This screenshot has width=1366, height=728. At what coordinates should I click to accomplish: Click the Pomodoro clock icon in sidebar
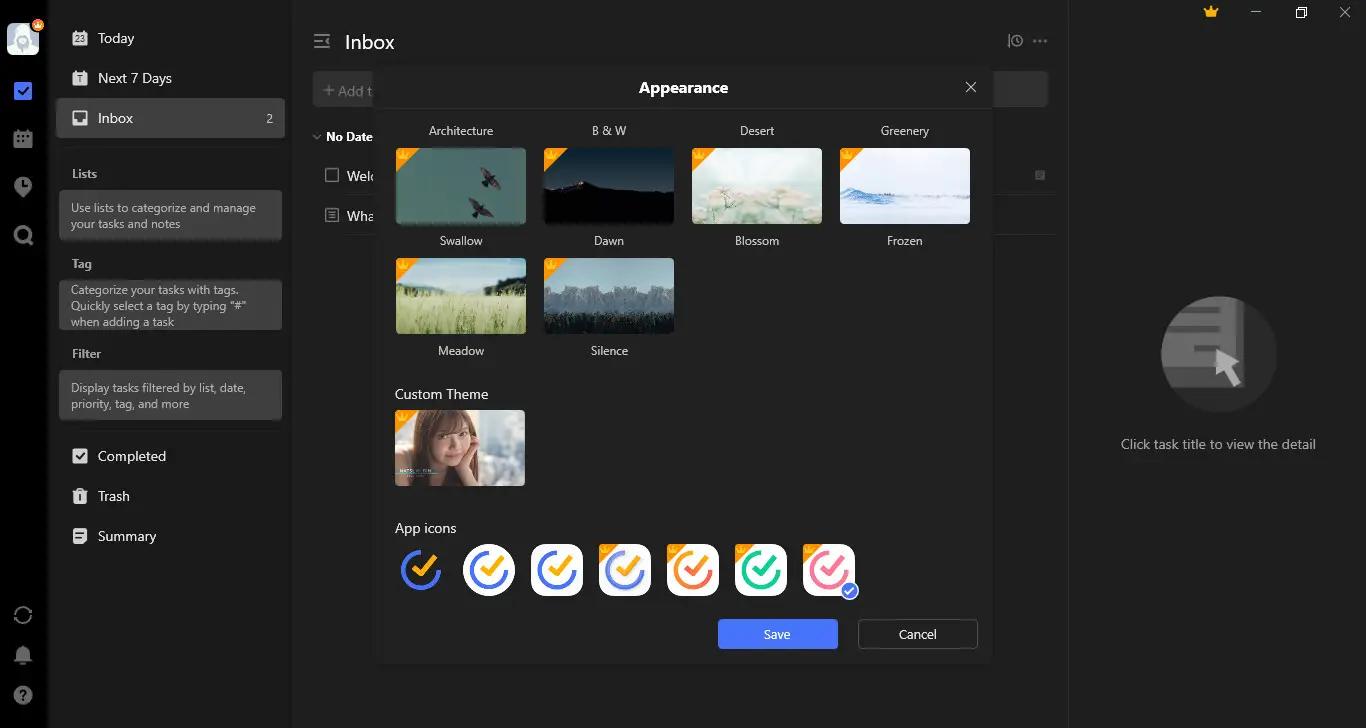pyautogui.click(x=23, y=187)
